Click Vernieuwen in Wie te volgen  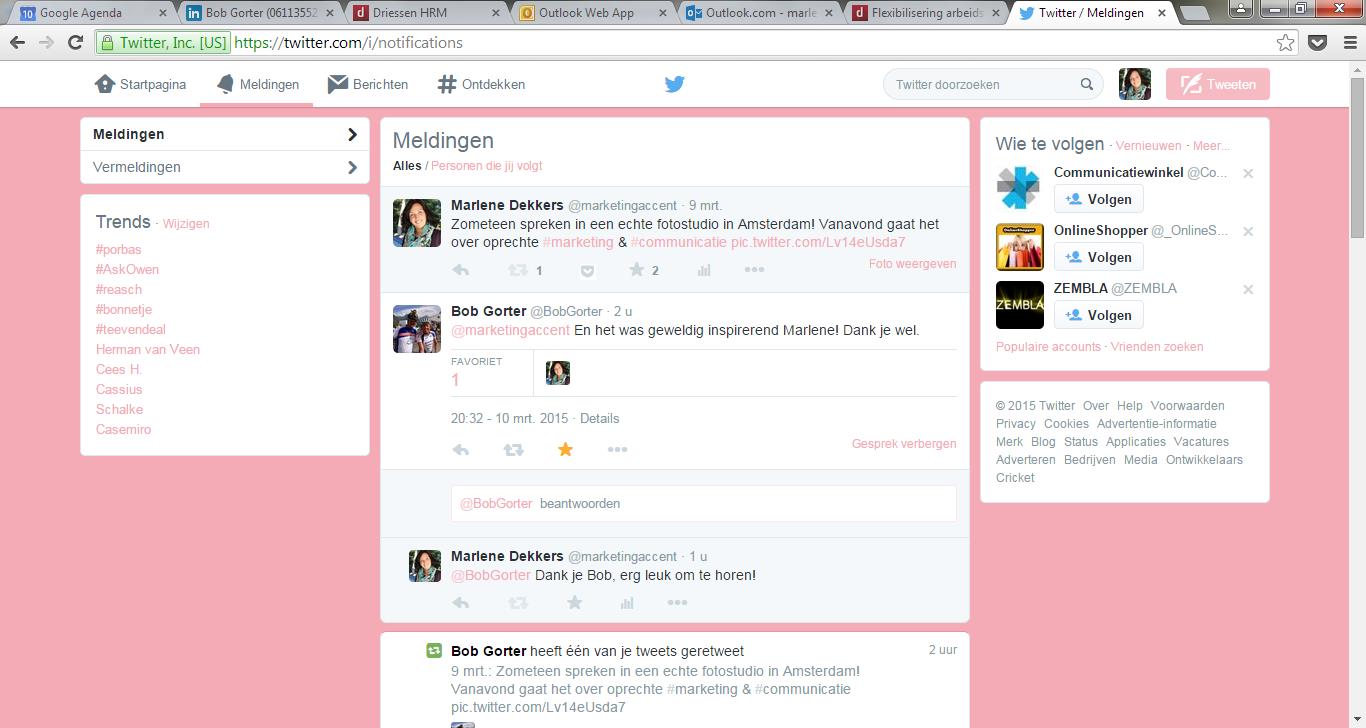click(1148, 146)
